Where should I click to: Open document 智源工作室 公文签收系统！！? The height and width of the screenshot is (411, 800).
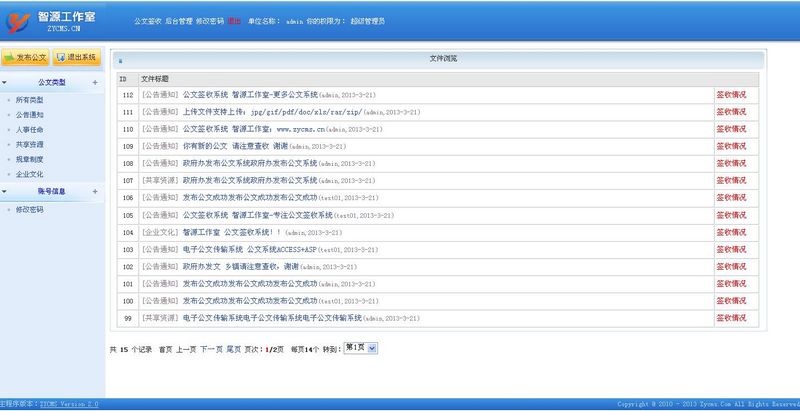[232, 233]
